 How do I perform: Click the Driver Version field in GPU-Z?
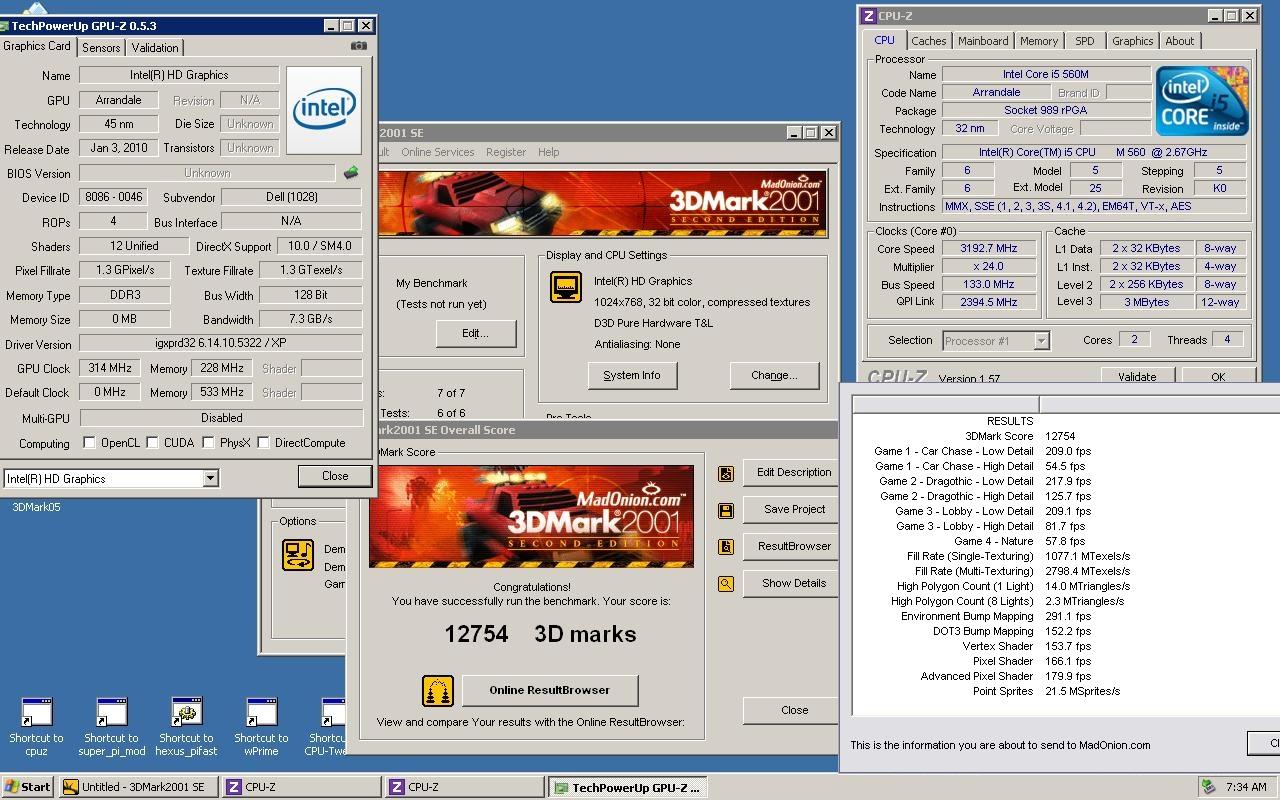coord(221,344)
